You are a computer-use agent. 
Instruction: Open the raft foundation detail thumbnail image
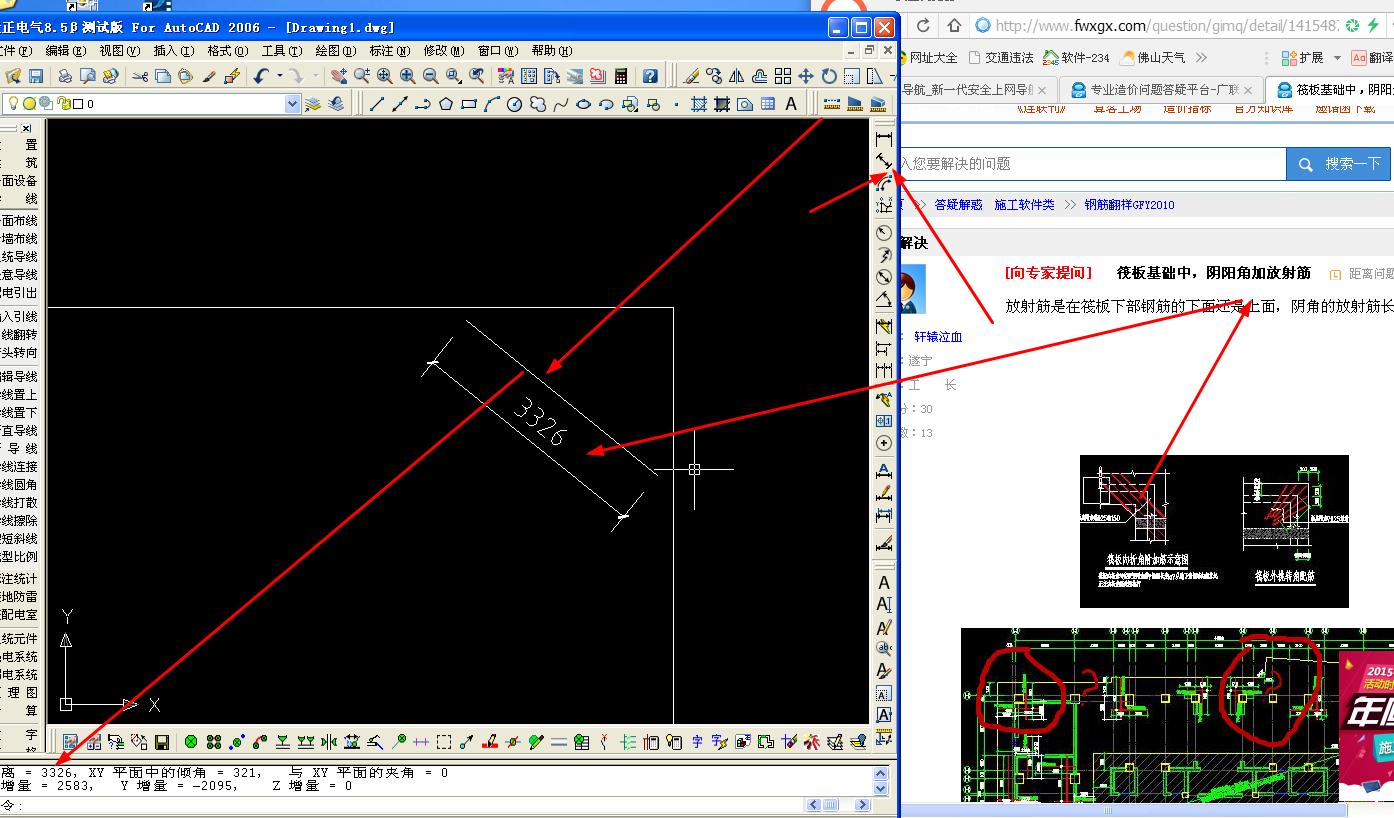1214,531
